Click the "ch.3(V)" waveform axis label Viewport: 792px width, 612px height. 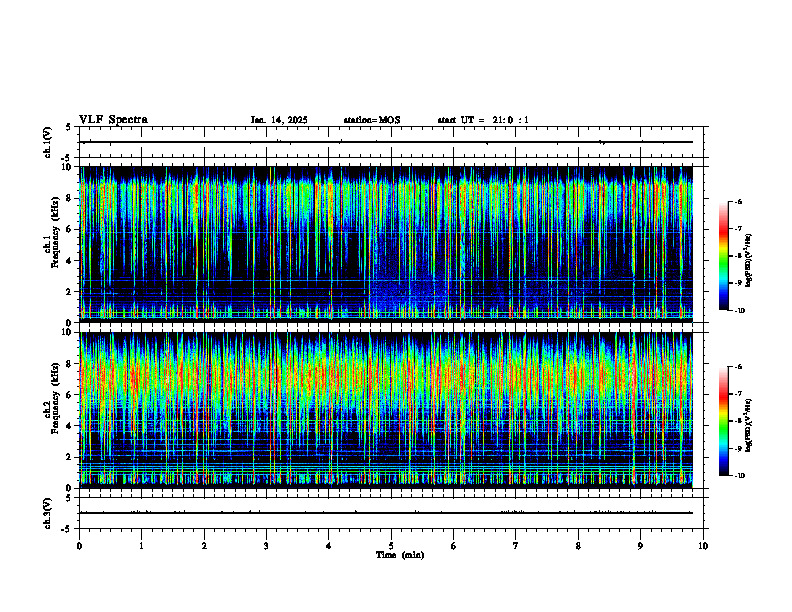48,513
